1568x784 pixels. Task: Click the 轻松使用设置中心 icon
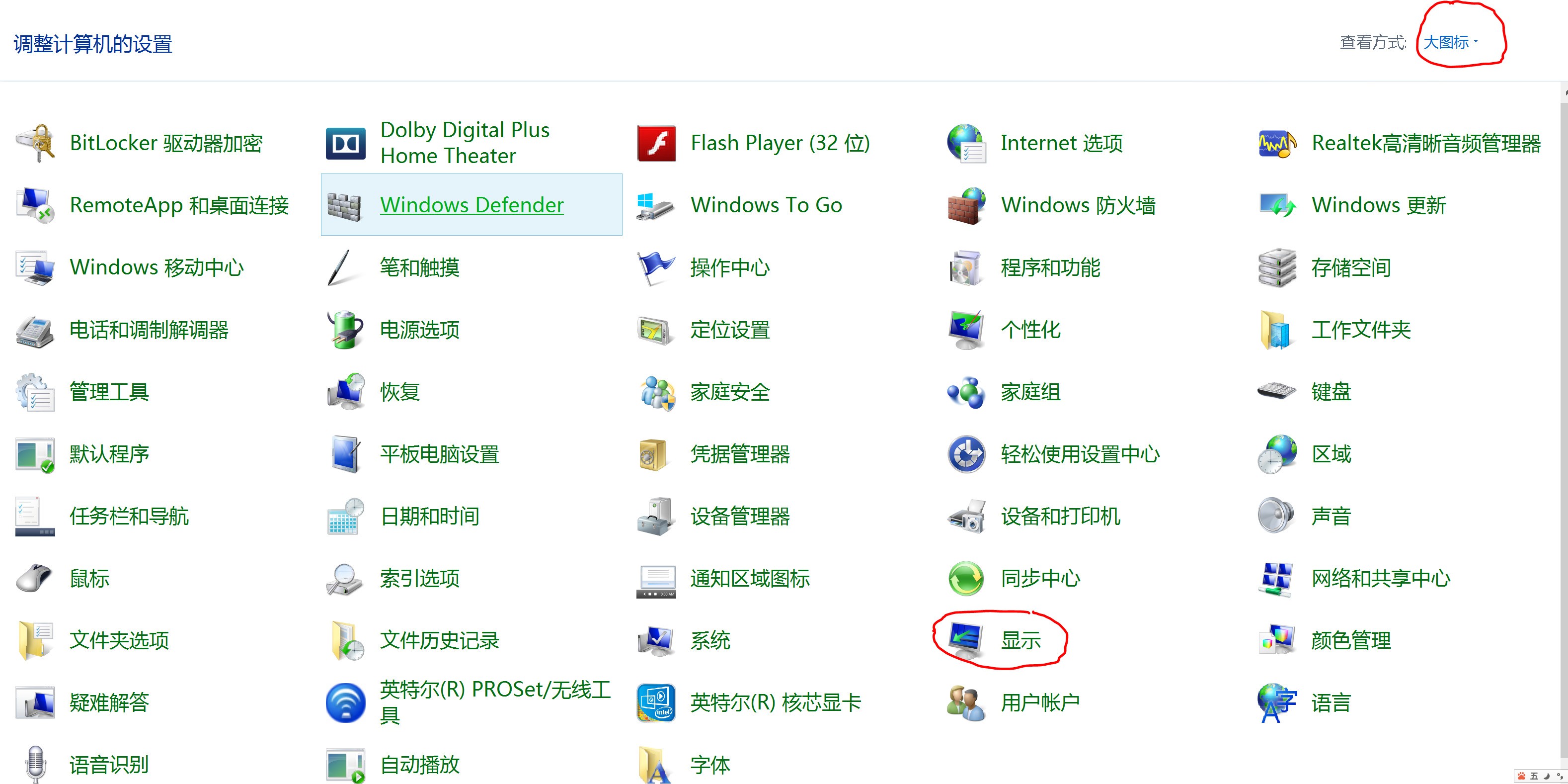(x=967, y=454)
